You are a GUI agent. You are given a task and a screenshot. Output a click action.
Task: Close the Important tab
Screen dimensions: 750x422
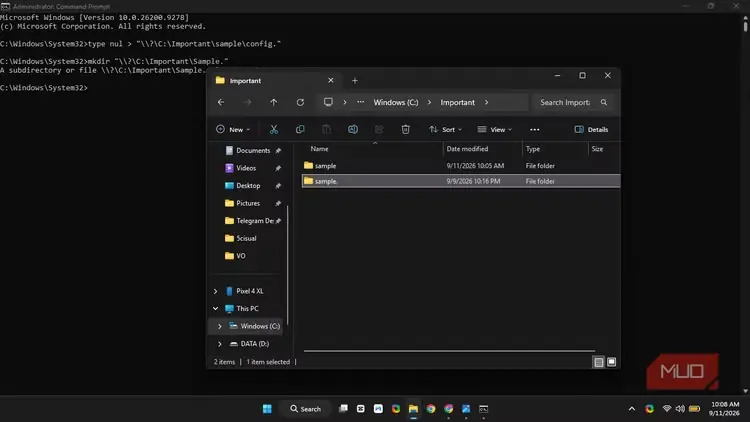[331, 80]
